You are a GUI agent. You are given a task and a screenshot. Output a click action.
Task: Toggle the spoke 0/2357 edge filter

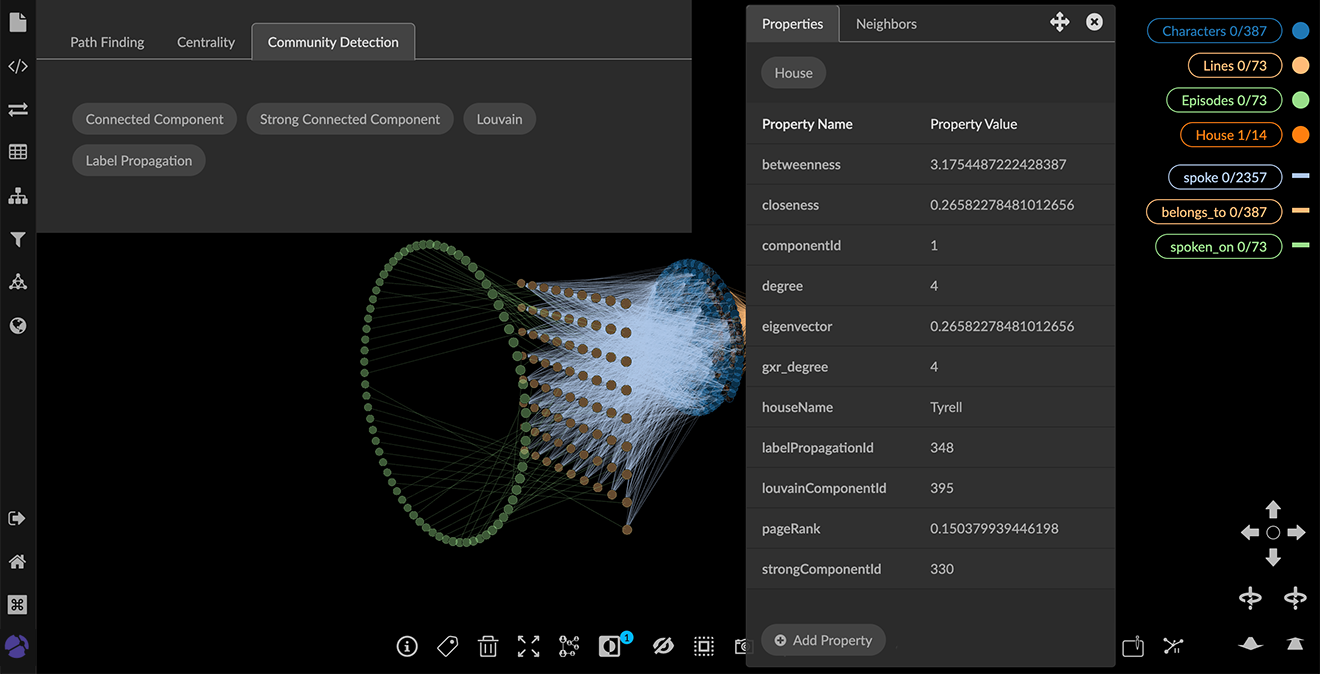point(1224,177)
